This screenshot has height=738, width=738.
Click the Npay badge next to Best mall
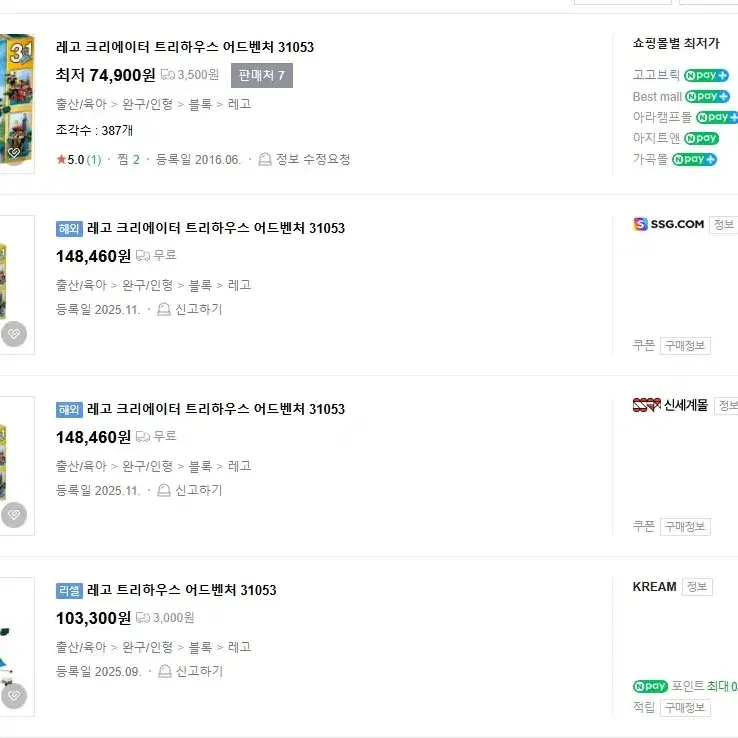point(707,96)
